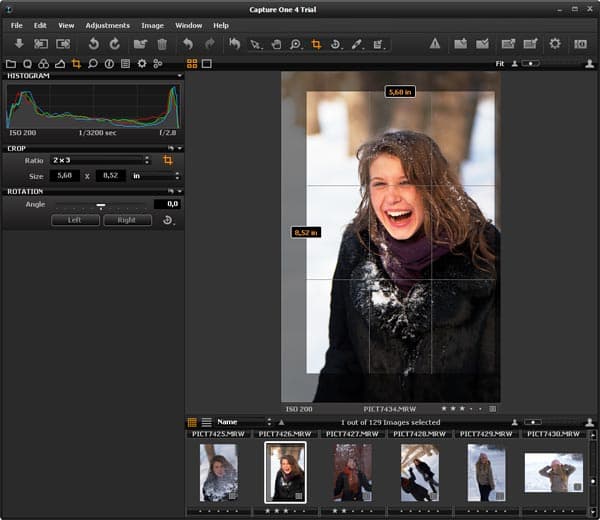Click the crop height field 8,52
The image size is (600, 520).
(111, 176)
